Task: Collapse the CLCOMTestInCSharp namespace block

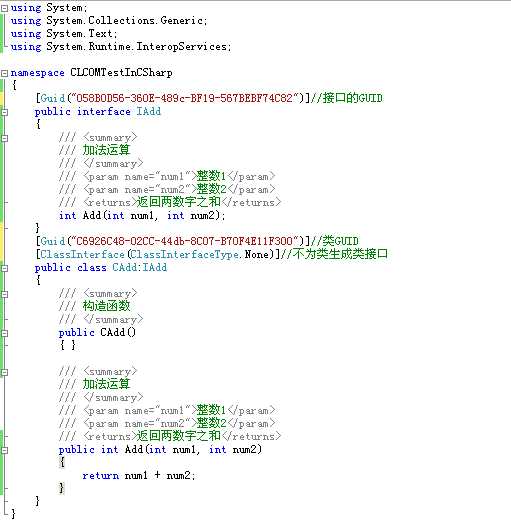Action: [x=4, y=73]
